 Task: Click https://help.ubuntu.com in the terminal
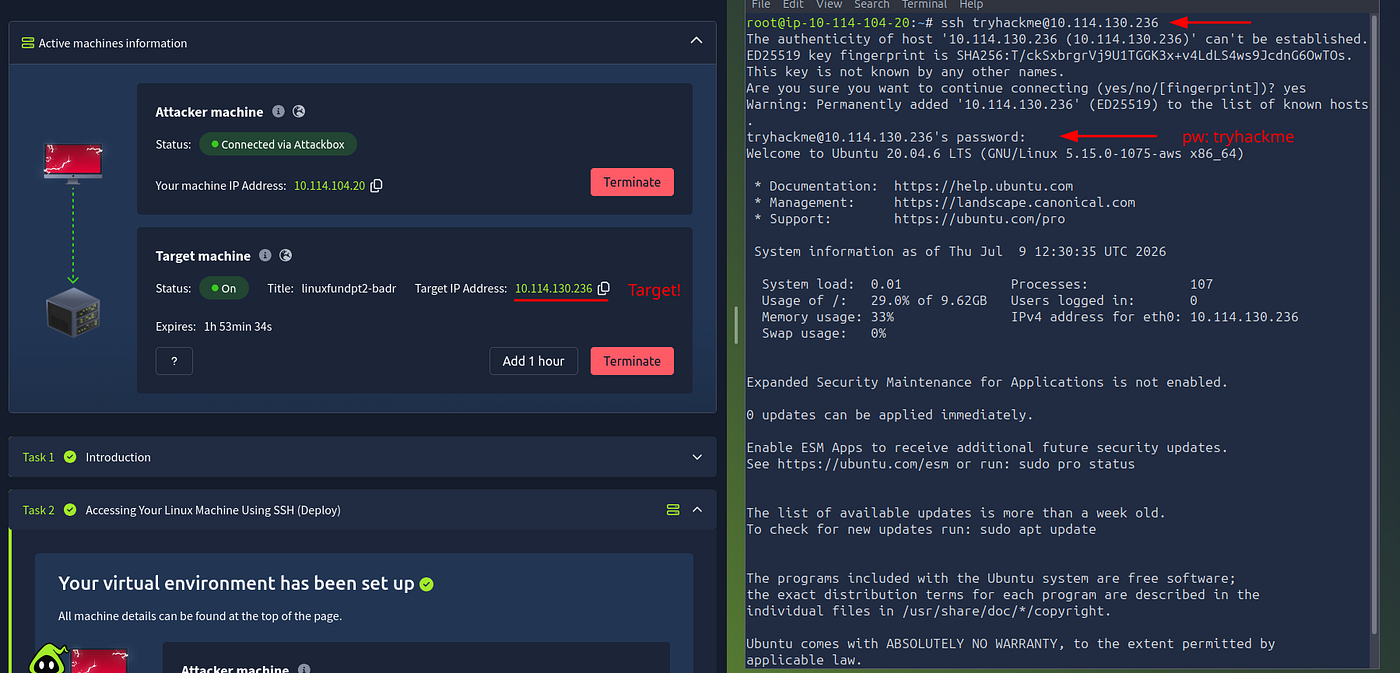click(983, 186)
